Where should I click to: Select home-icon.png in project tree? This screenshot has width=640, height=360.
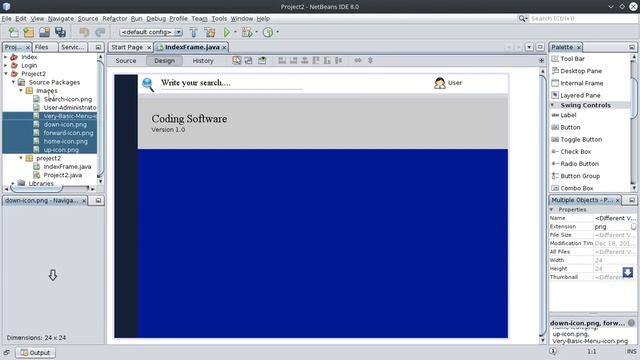coord(65,142)
